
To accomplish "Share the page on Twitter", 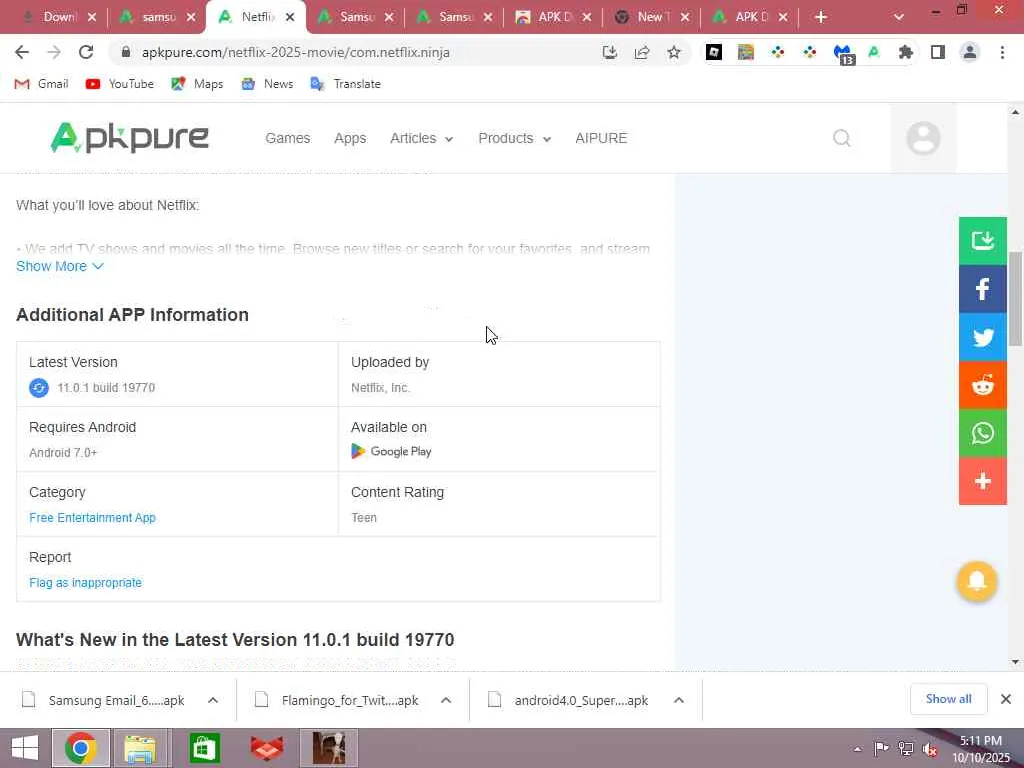I will coord(982,337).
